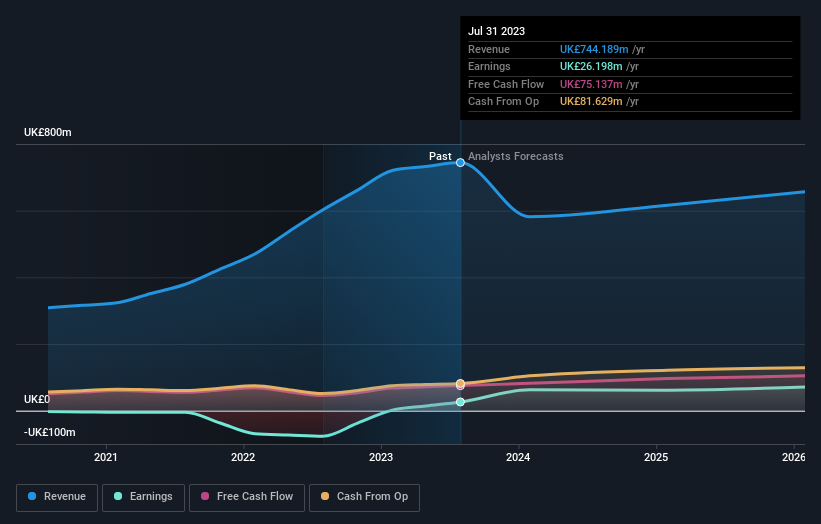Click the 'Revenue' tooltip row label
The width and height of the screenshot is (821, 524).
(x=489, y=49)
